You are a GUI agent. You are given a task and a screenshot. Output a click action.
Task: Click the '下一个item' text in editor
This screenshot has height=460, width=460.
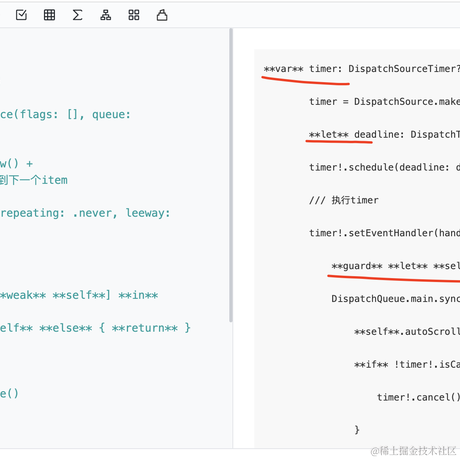[x=38, y=180]
